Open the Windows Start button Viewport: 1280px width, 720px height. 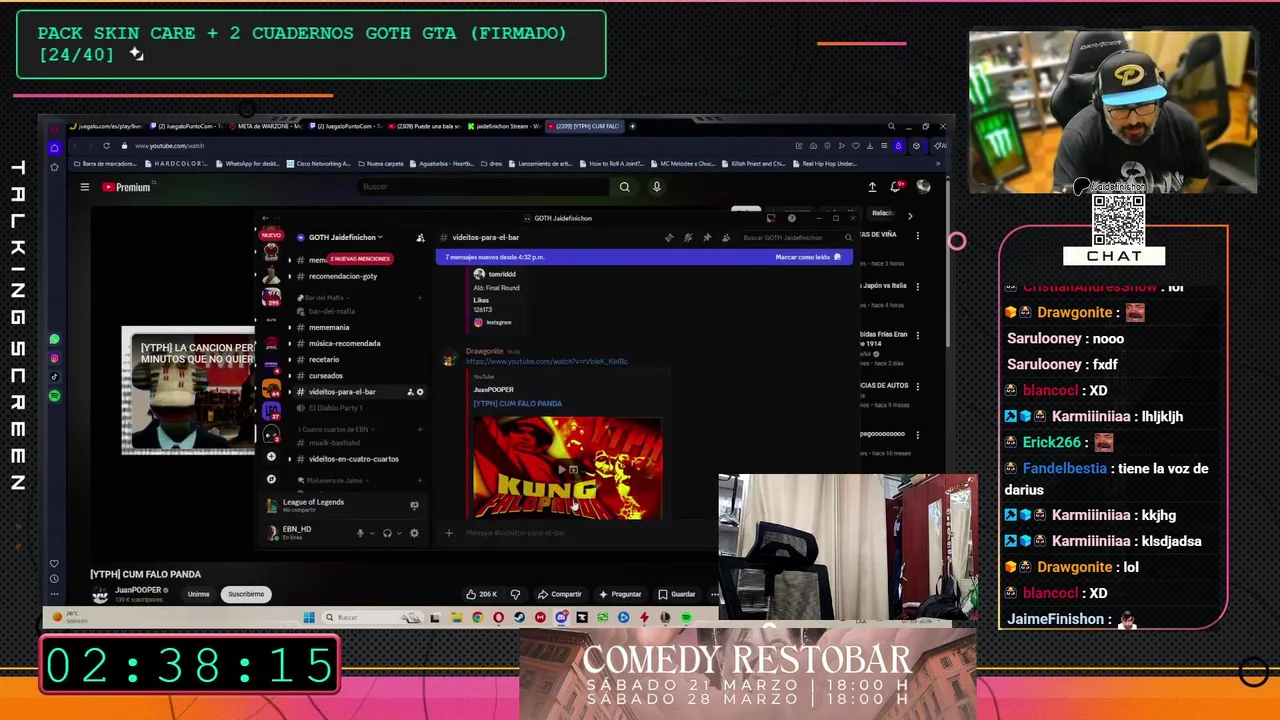[309, 617]
